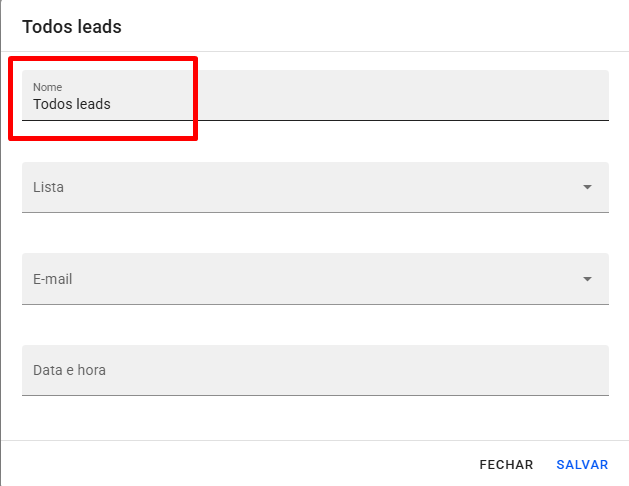This screenshot has height=486, width=629.
Task: Close the form using FECHAR
Action: (x=506, y=465)
